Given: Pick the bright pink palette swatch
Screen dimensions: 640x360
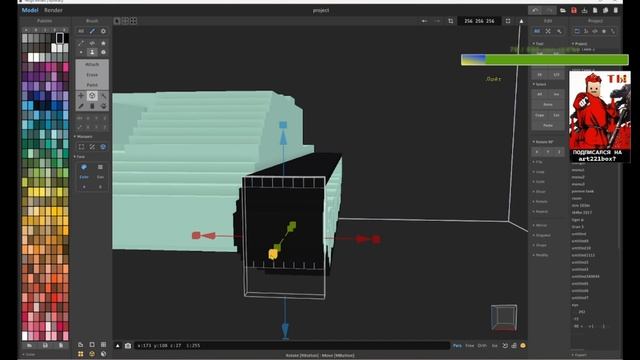Looking at the screenshot, I should [65, 67].
